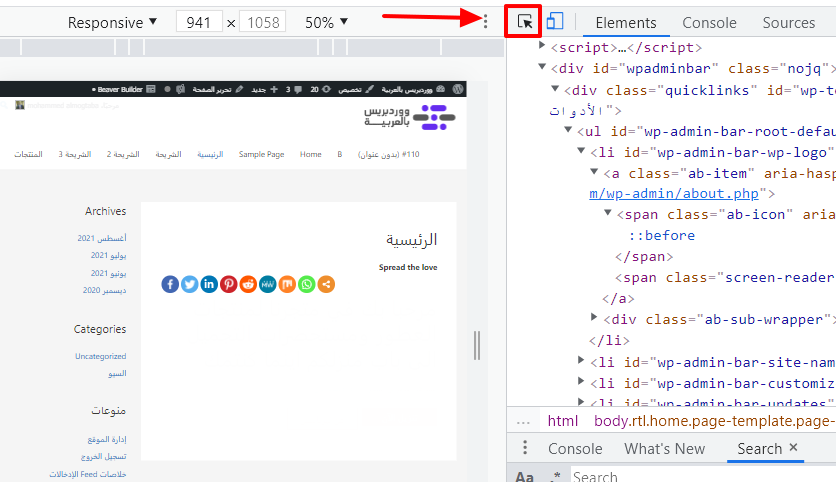Open the comments bubble showing 3
The image size is (836, 482).
click(x=294, y=89)
